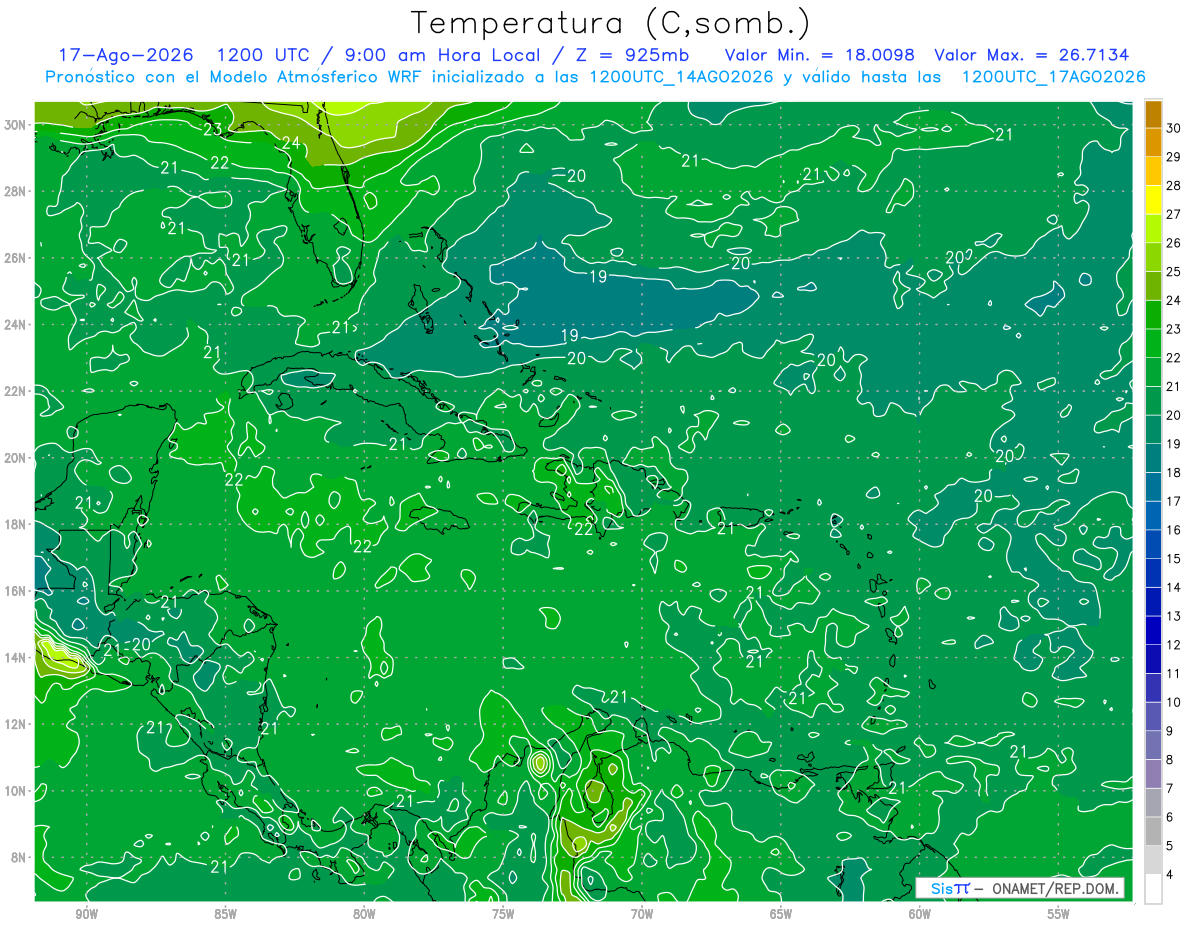The height and width of the screenshot is (927, 1200).
Task: Click the '75W' longitude axis label
Action: (503, 914)
